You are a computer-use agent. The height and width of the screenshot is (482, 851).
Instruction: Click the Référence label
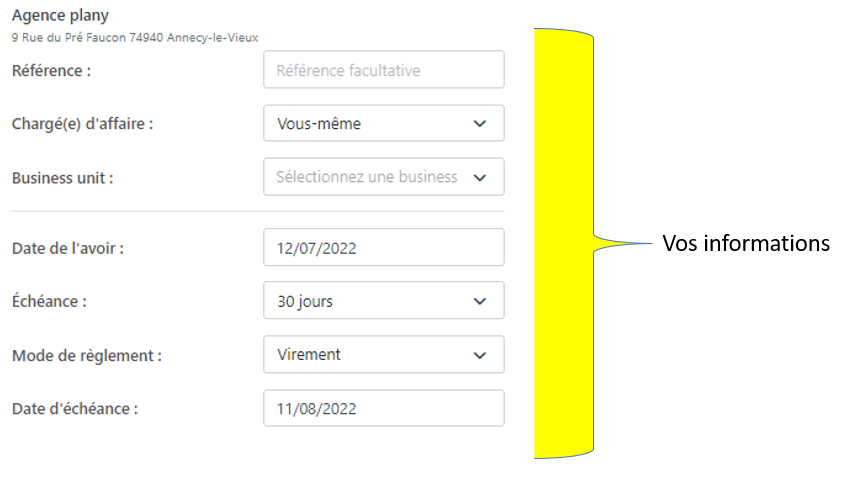coord(51,70)
